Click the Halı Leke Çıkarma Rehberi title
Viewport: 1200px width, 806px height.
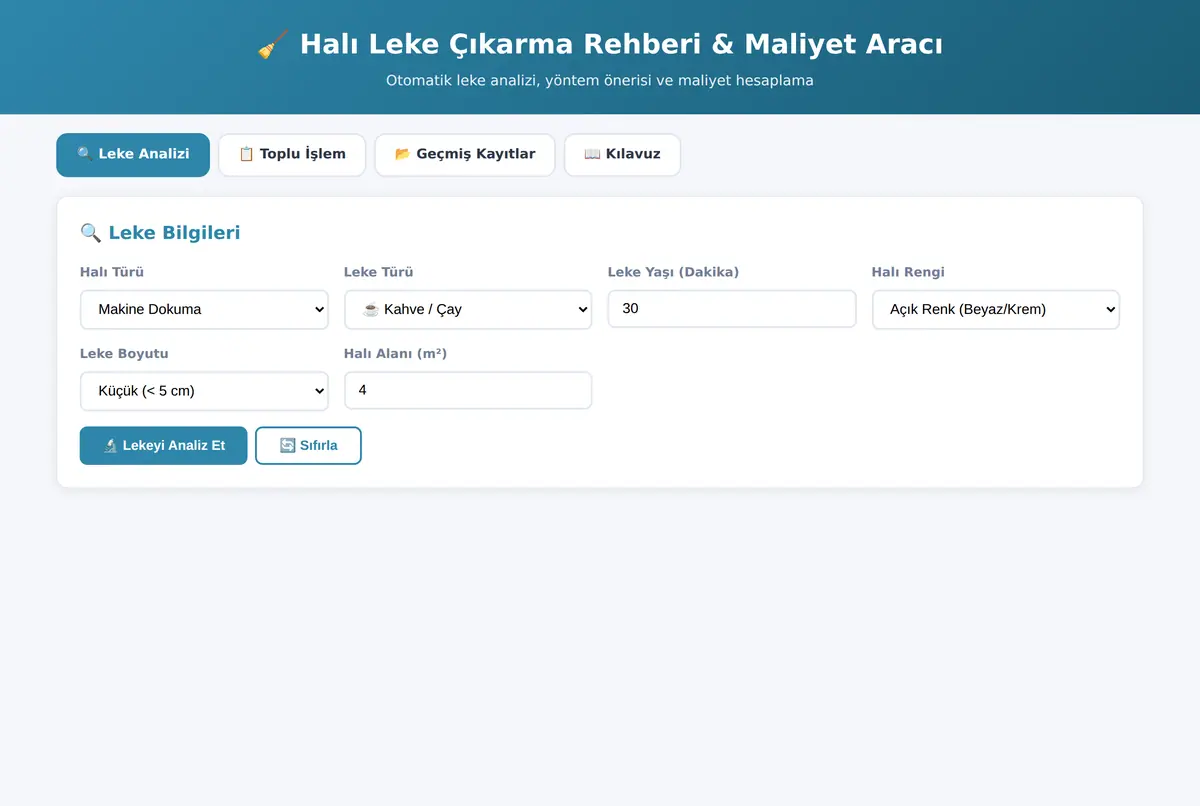point(620,45)
